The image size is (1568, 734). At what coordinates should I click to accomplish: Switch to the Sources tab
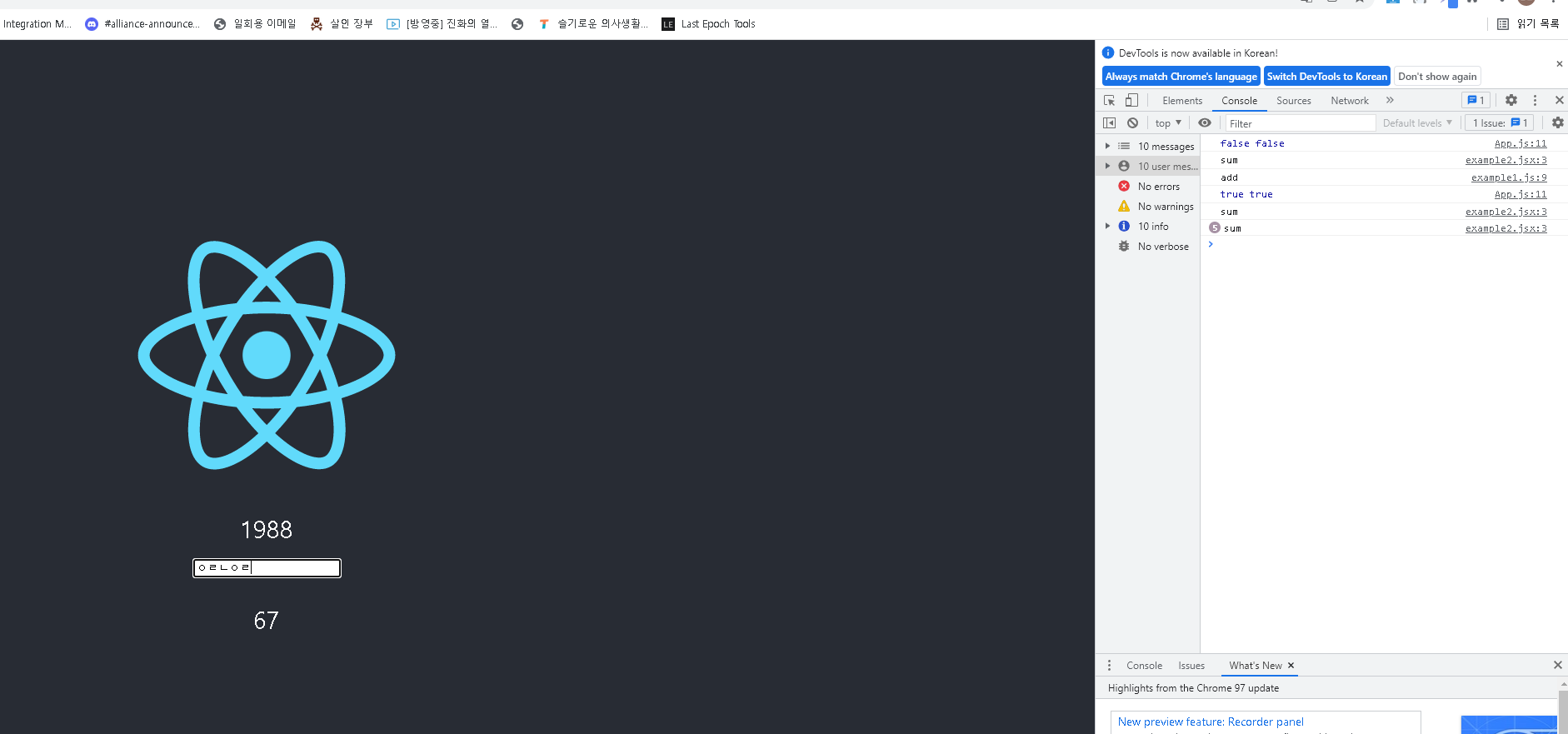coord(1293,100)
